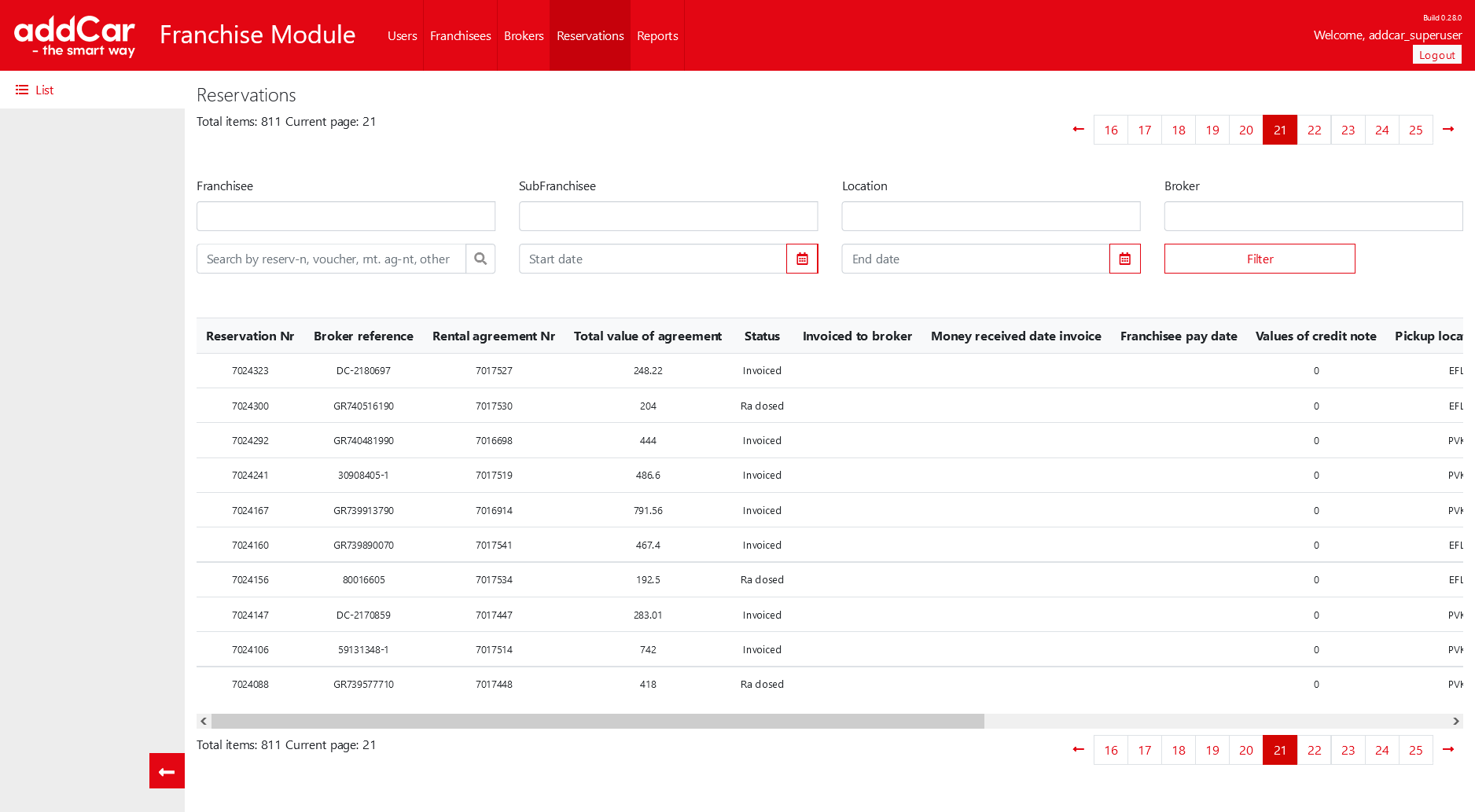This screenshot has height=812, width=1475.
Task: Click broker reference GR740481990
Action: (363, 441)
